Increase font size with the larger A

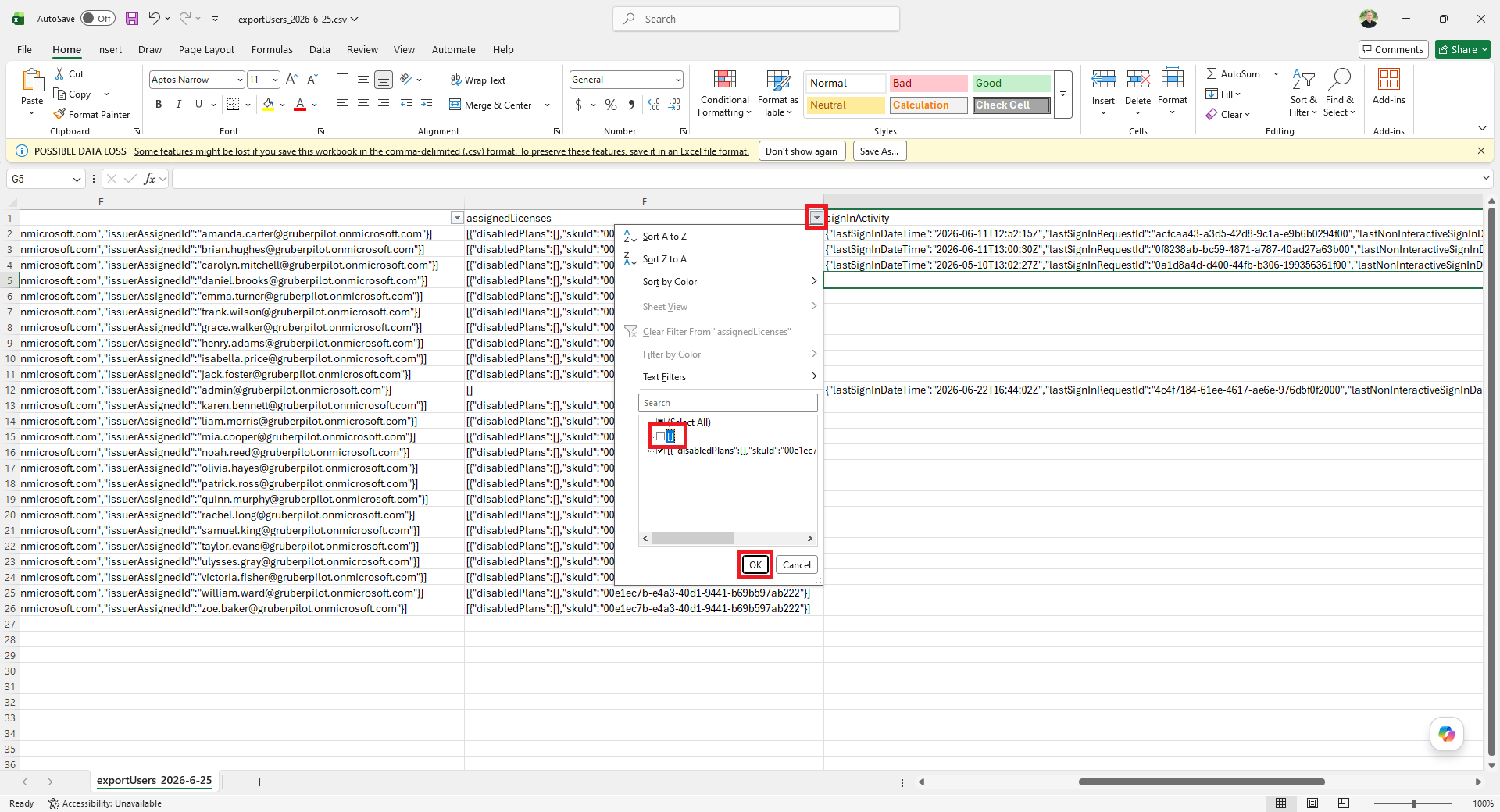[x=291, y=80]
